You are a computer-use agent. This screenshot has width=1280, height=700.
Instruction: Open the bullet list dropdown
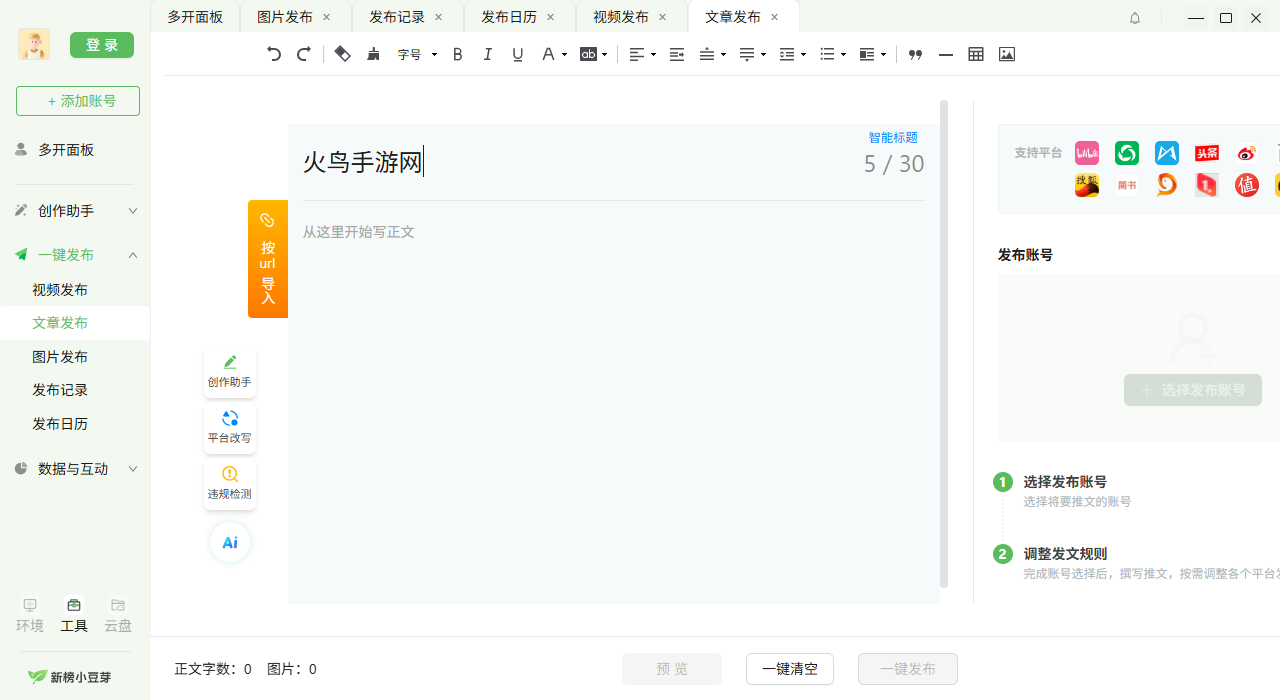(832, 55)
